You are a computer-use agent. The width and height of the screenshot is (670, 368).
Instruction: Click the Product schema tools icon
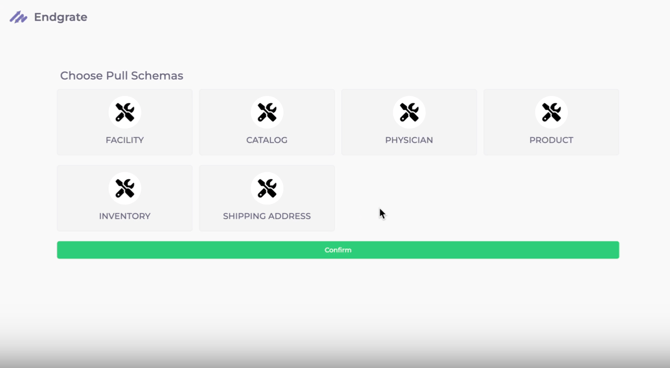pos(551,112)
